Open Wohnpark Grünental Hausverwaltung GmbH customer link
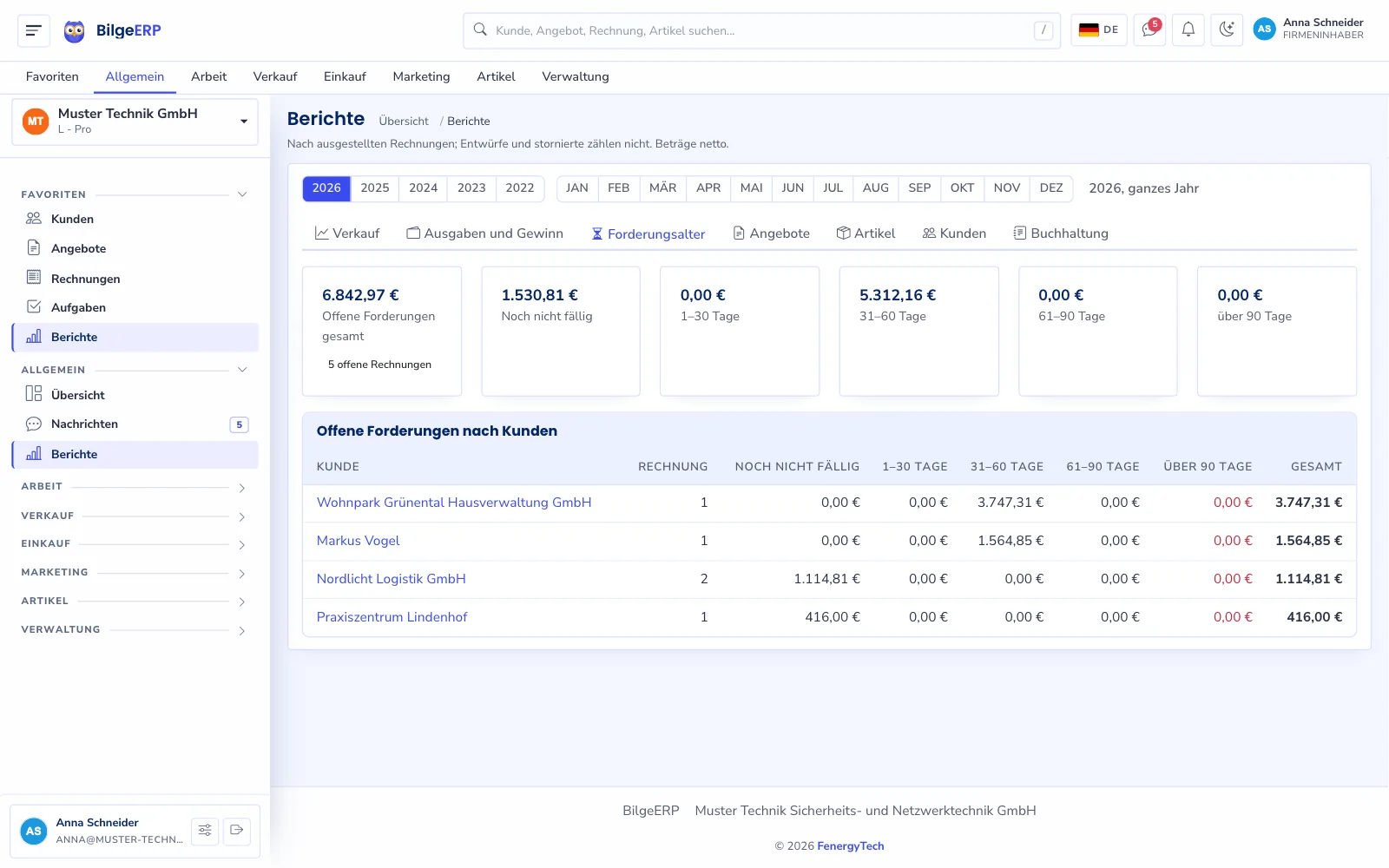Screen dimensions: 1389x868 coord(454,503)
